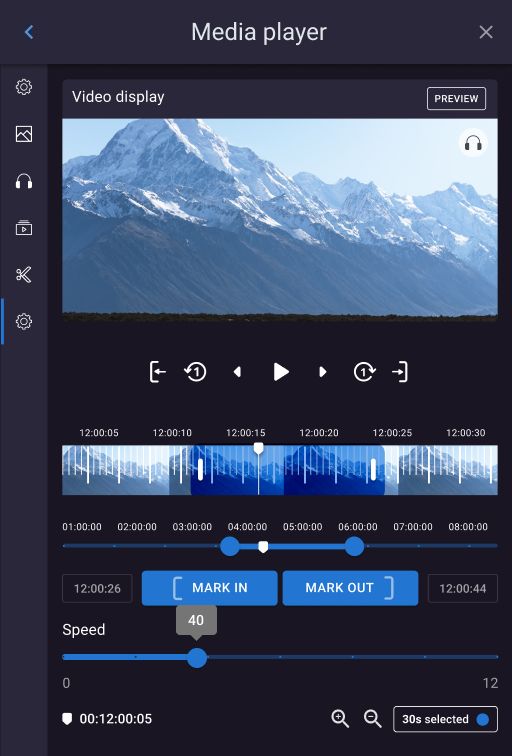Zoom in on the timeline
This screenshot has width=512, height=756.
tap(340, 719)
